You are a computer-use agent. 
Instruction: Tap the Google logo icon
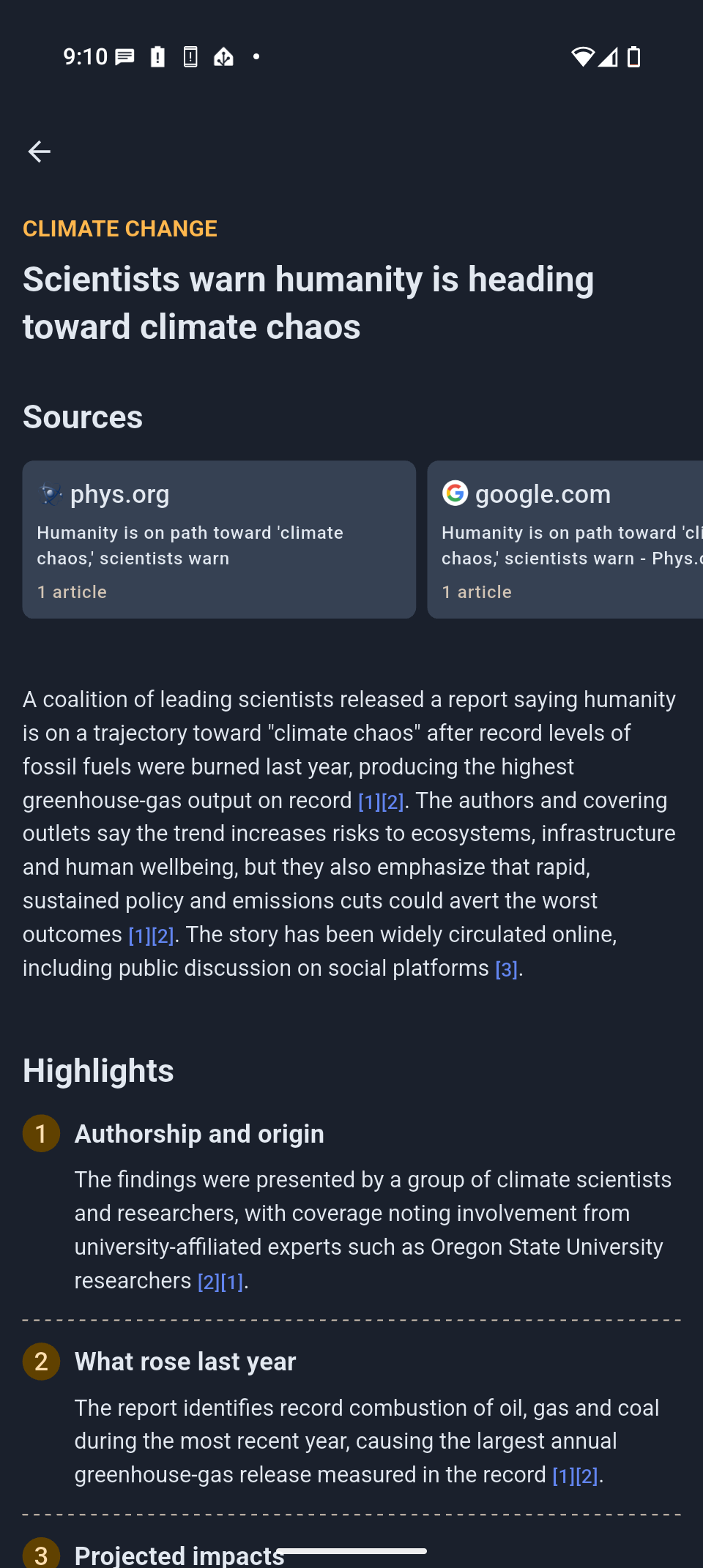point(455,493)
